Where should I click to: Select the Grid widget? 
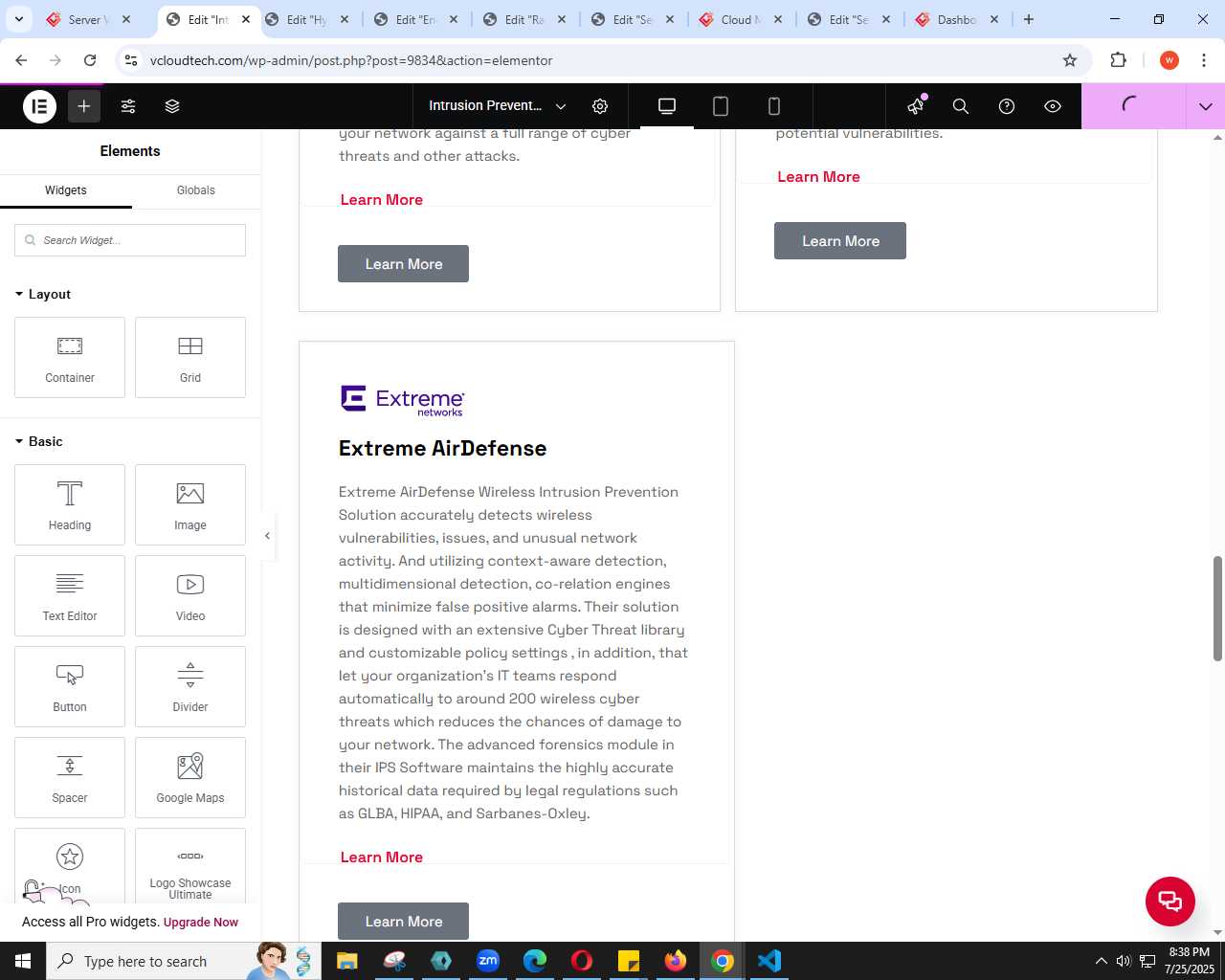[190, 358]
